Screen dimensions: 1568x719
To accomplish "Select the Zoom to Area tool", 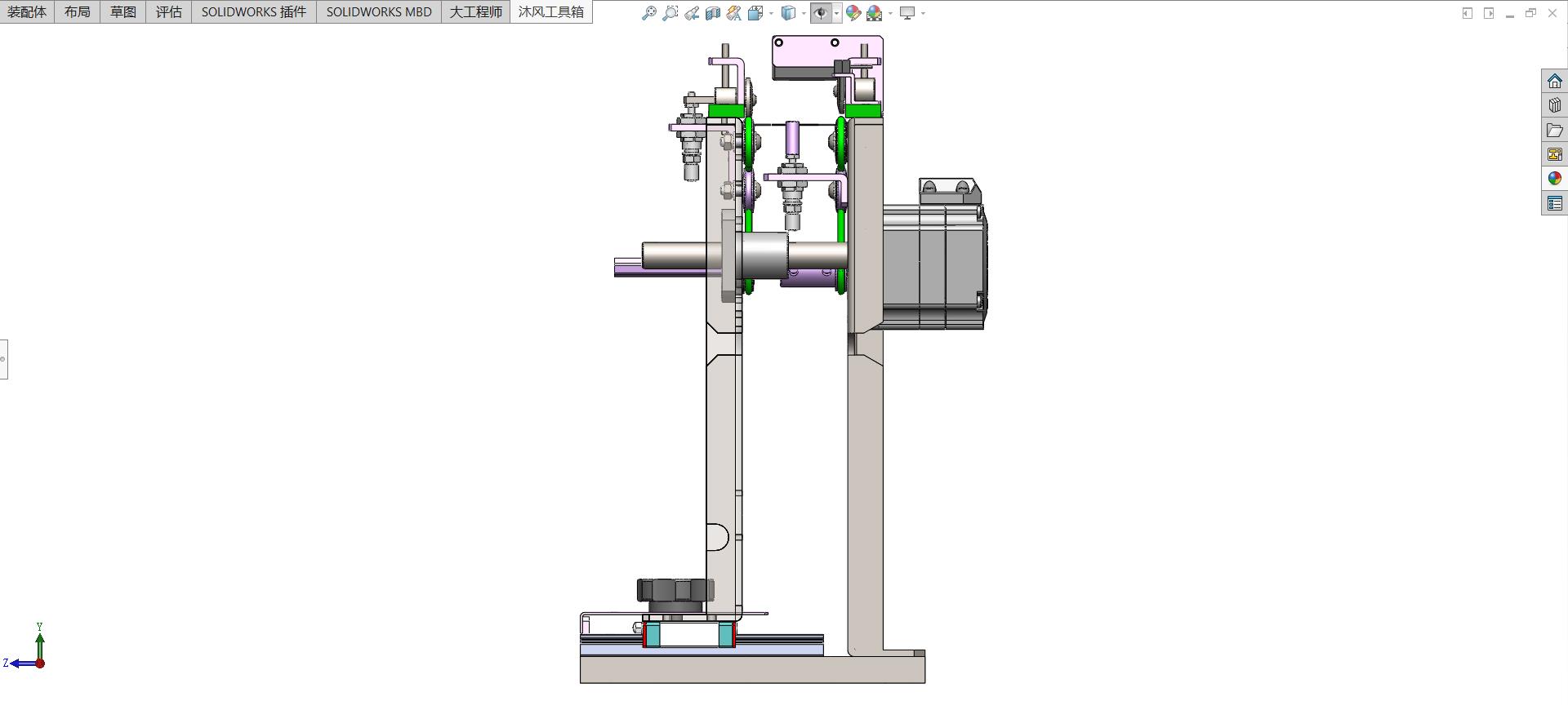I will click(x=670, y=13).
